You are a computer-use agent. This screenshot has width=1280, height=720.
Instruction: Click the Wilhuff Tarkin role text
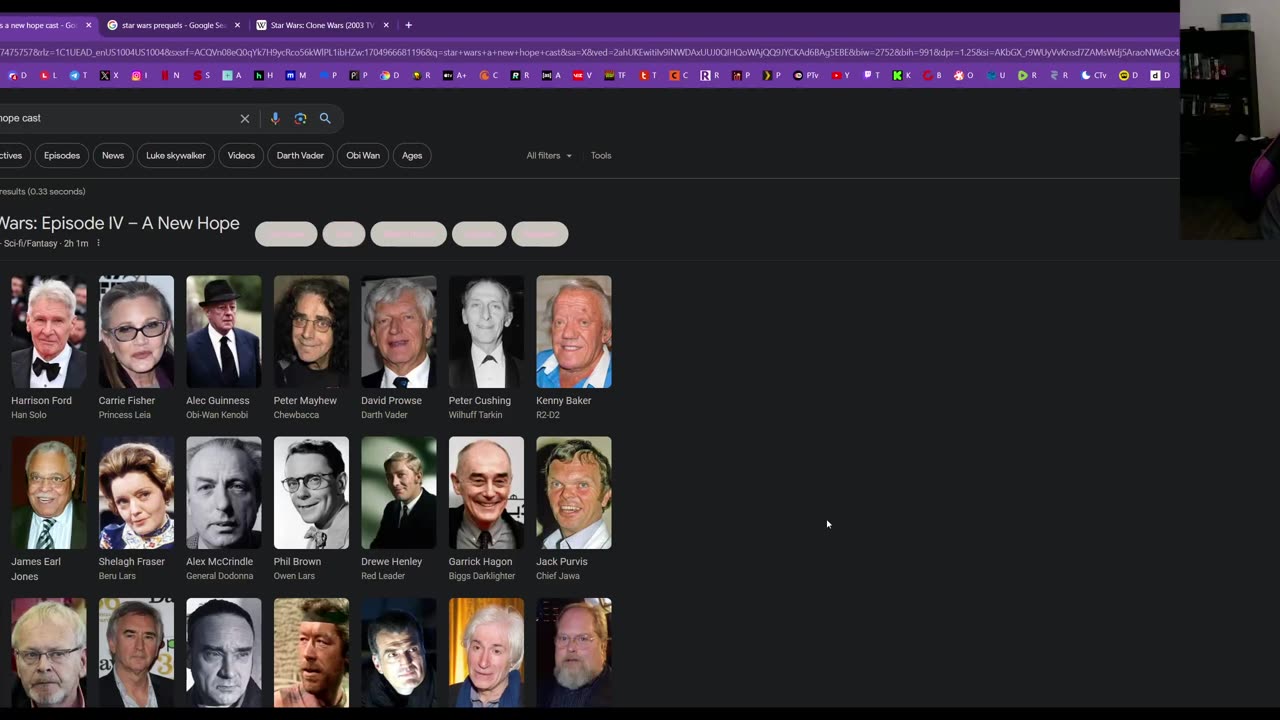coord(475,415)
